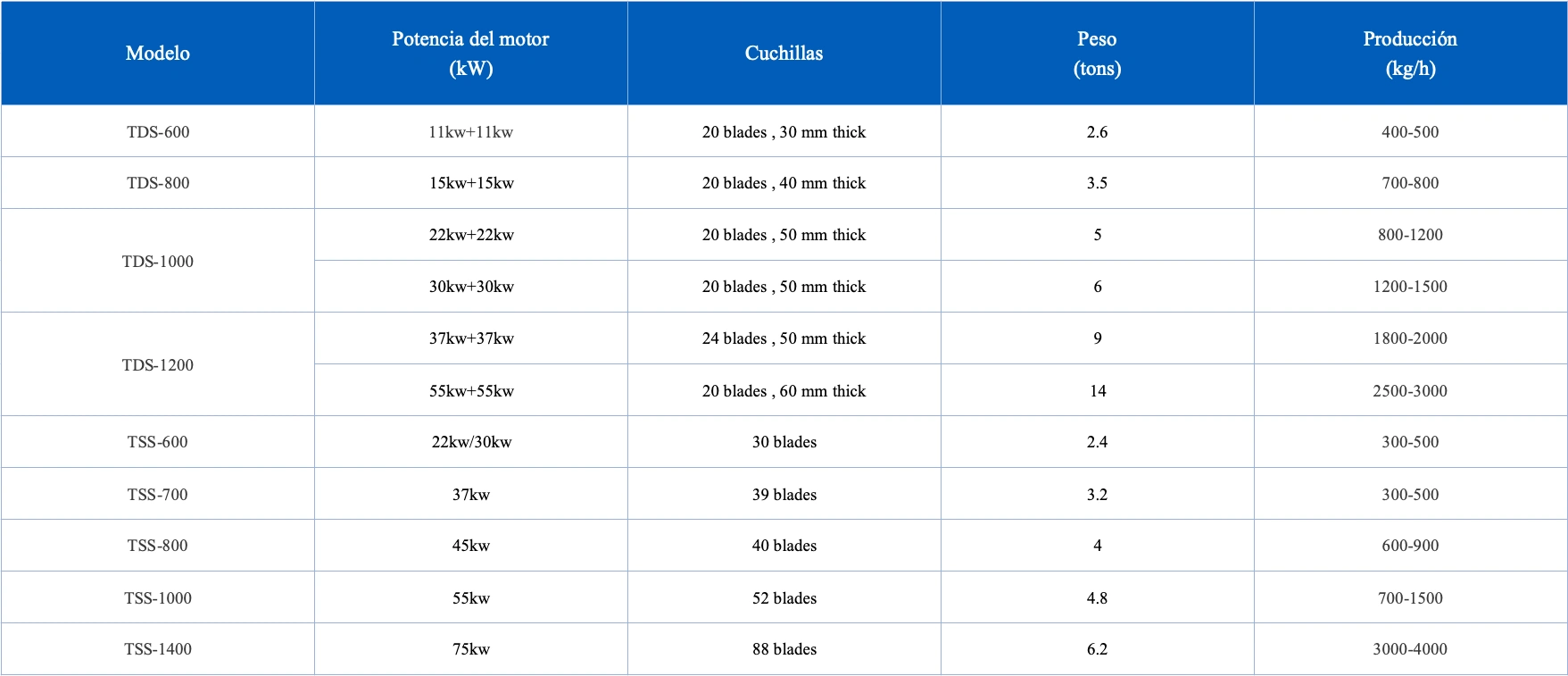The image size is (1568, 676).
Task: Click the Peso (tons) header
Action: click(x=1097, y=54)
